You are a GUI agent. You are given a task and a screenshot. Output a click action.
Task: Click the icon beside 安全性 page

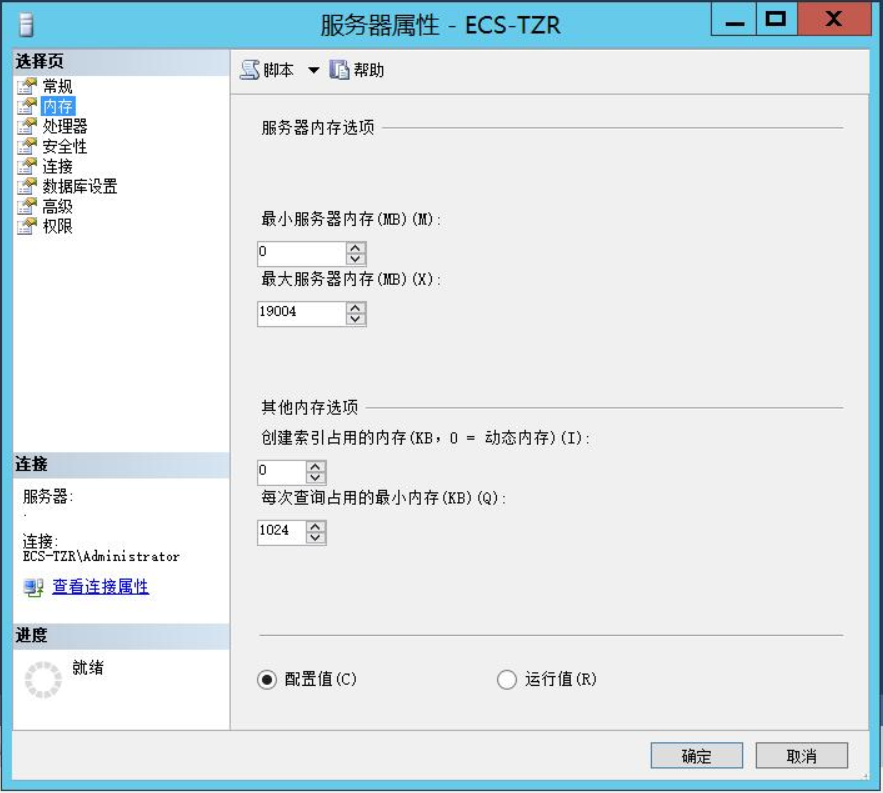26,146
